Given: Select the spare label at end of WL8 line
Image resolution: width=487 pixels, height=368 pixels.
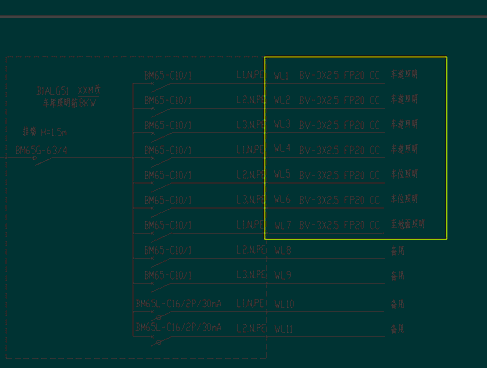Looking at the screenshot, I should click(x=398, y=251).
